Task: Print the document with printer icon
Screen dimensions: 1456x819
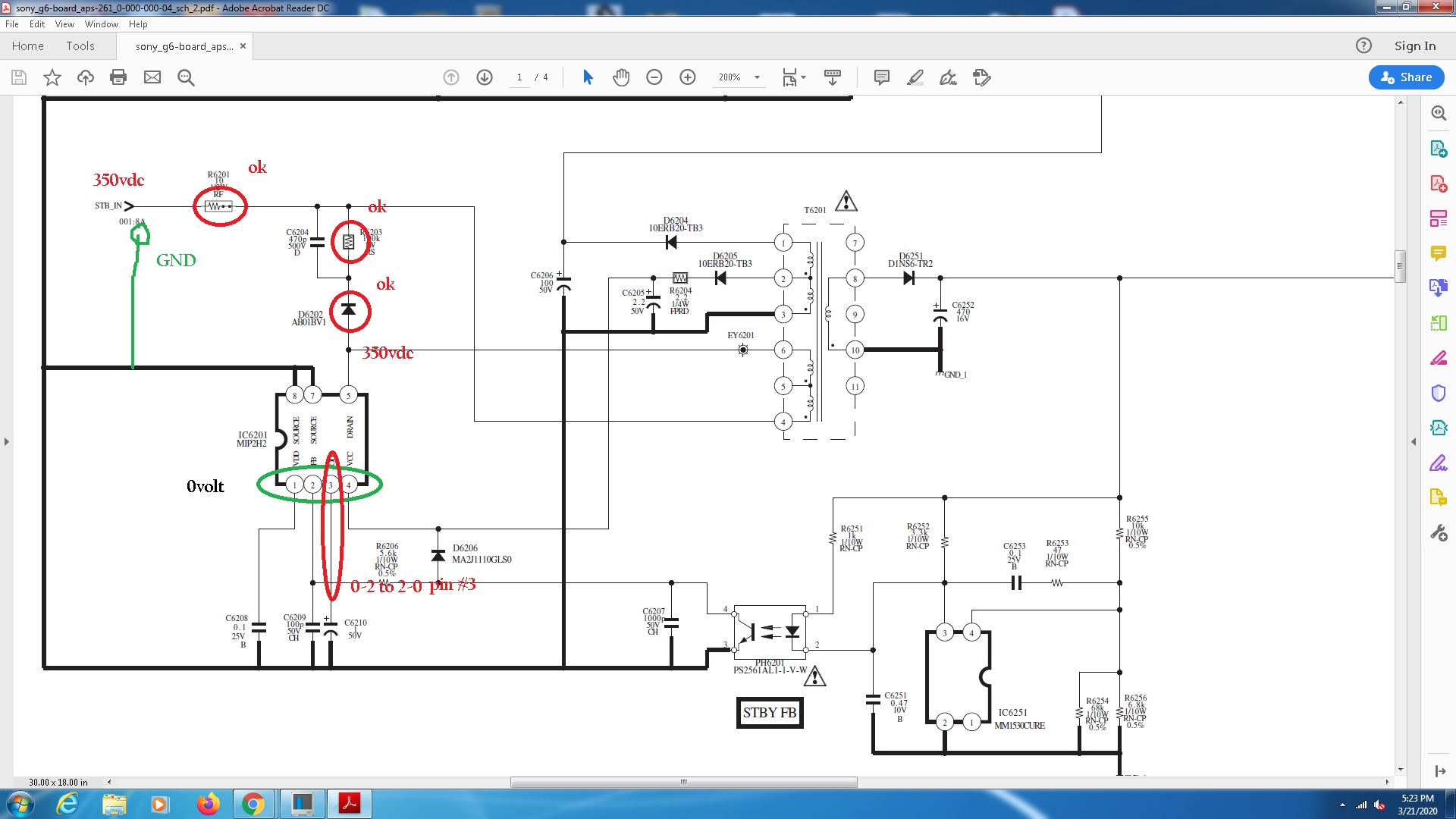Action: pos(118,77)
